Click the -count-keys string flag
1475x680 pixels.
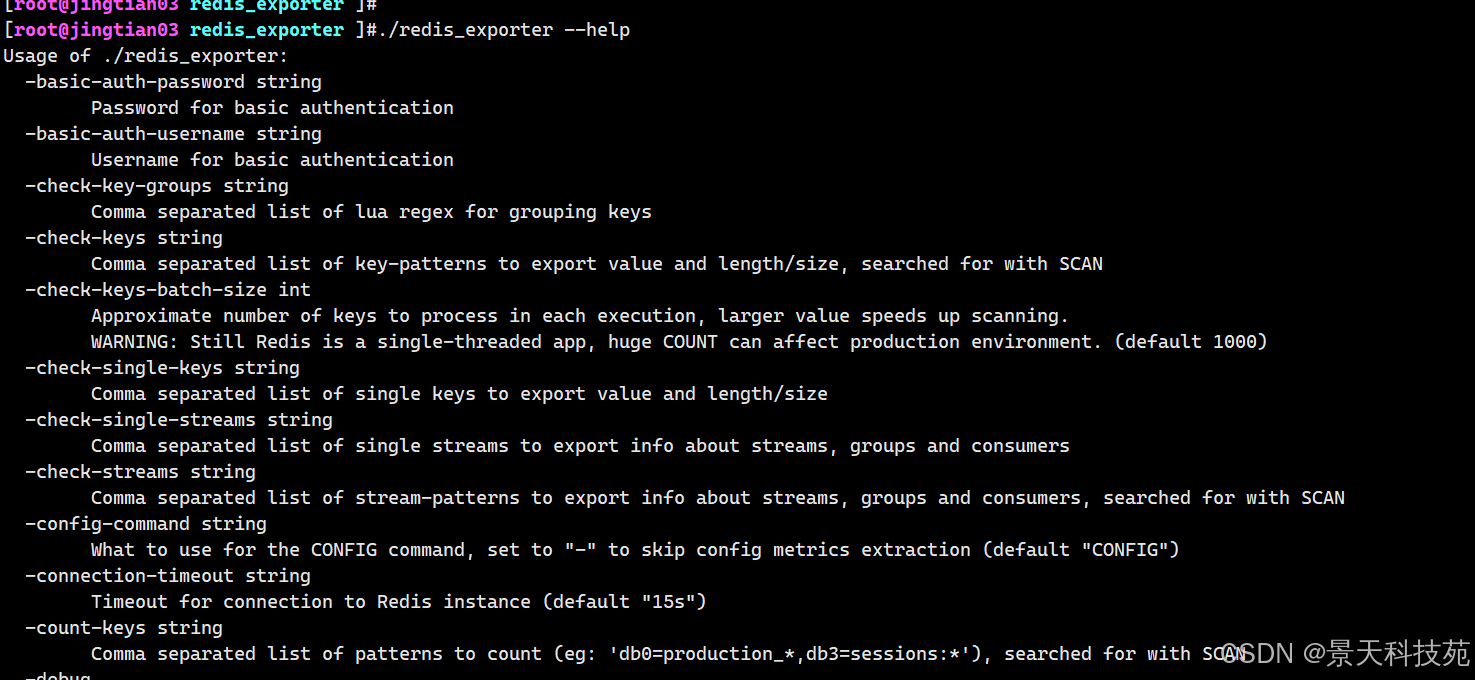click(124, 628)
